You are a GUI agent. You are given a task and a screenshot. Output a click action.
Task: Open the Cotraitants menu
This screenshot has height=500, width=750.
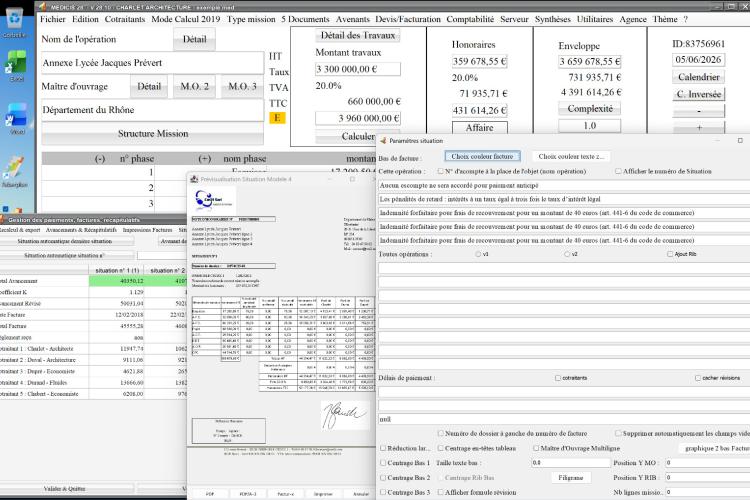(125, 19)
